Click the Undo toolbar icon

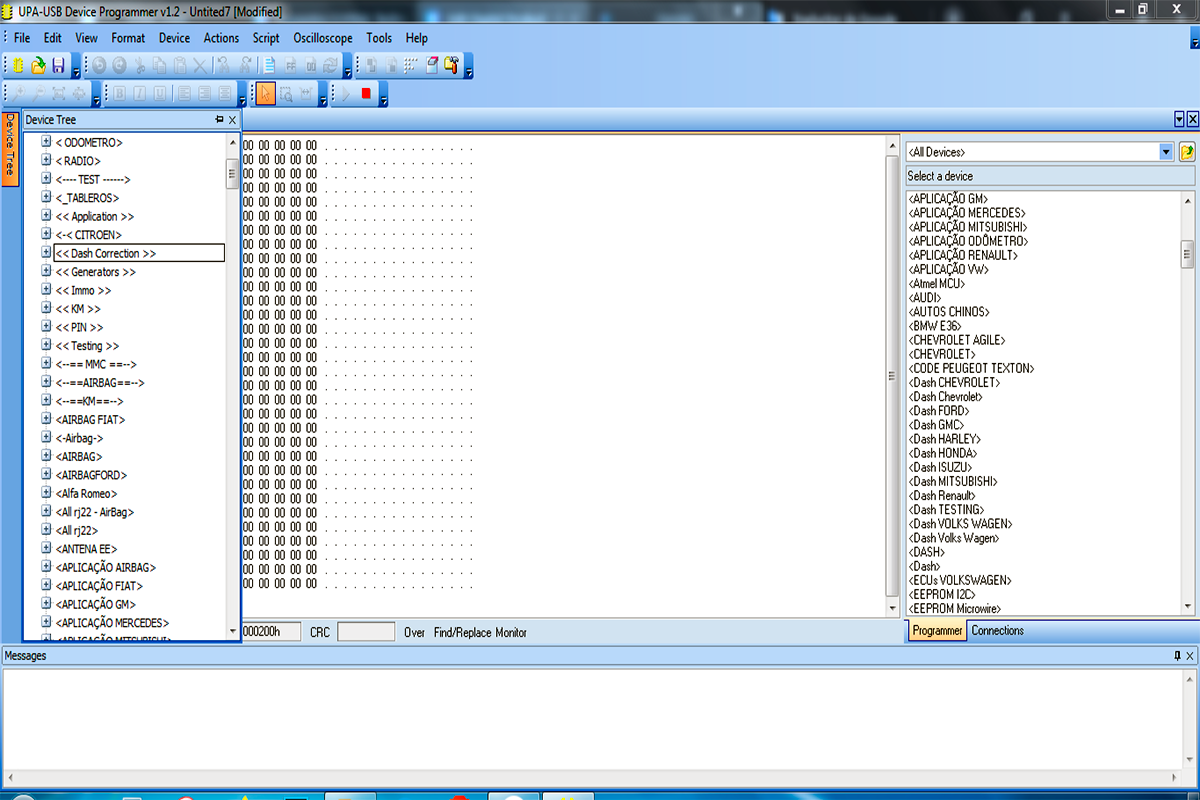[99, 66]
